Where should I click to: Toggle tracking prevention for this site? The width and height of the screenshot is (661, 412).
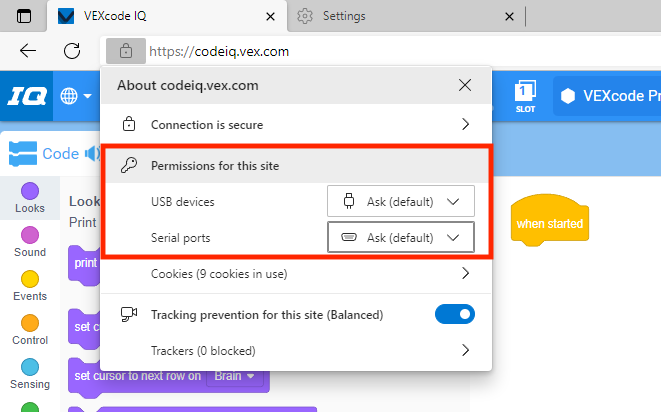click(x=454, y=315)
